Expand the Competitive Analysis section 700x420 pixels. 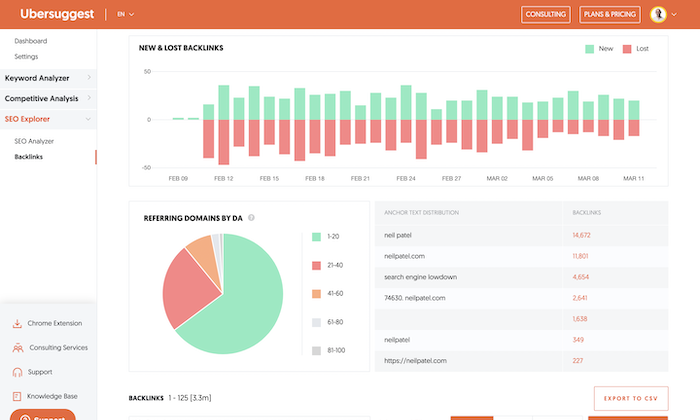[48, 98]
